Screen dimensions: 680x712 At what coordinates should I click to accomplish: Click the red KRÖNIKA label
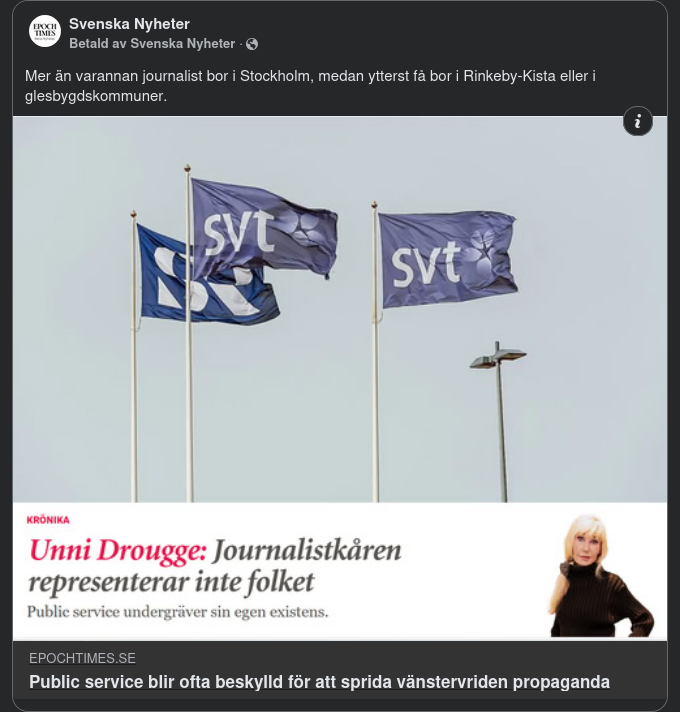(48, 520)
